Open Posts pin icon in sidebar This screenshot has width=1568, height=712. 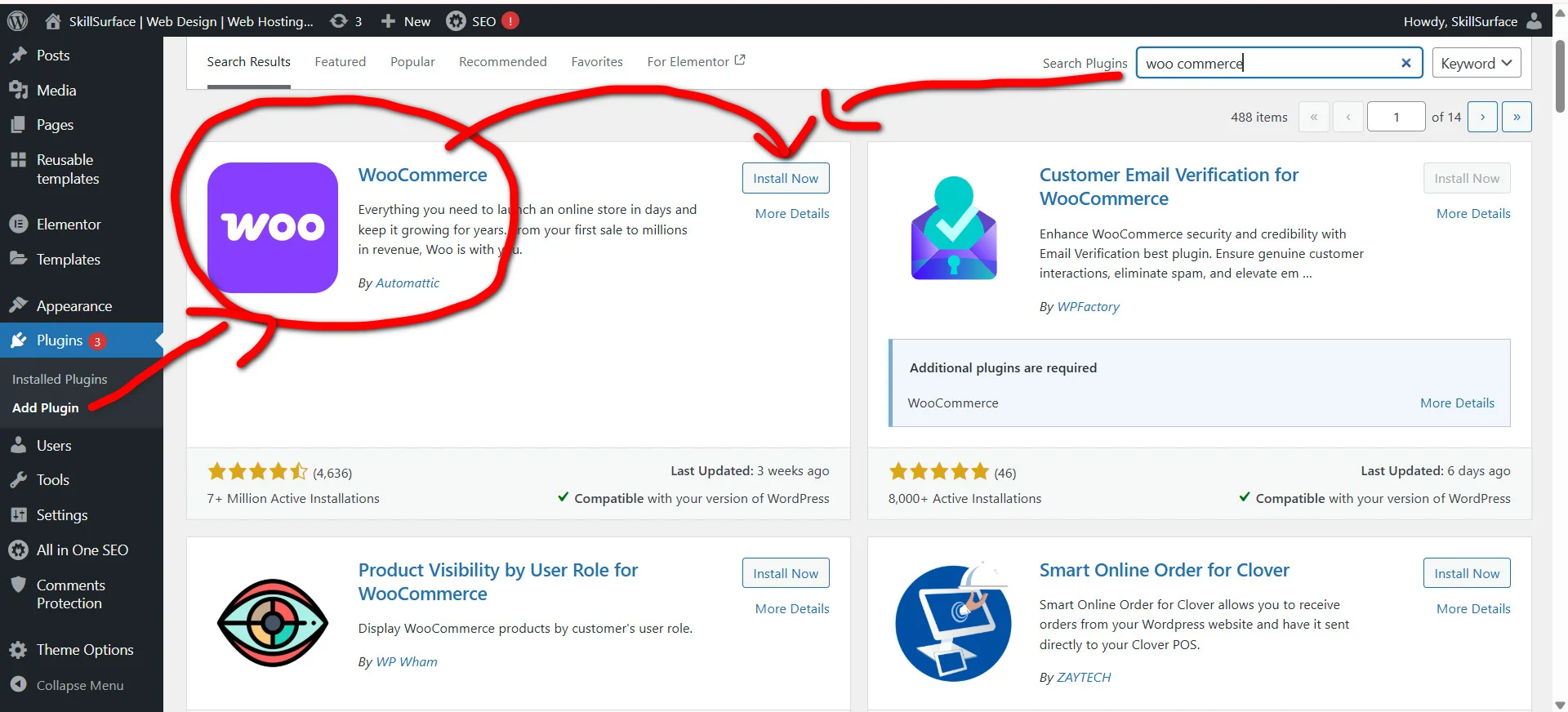[18, 56]
